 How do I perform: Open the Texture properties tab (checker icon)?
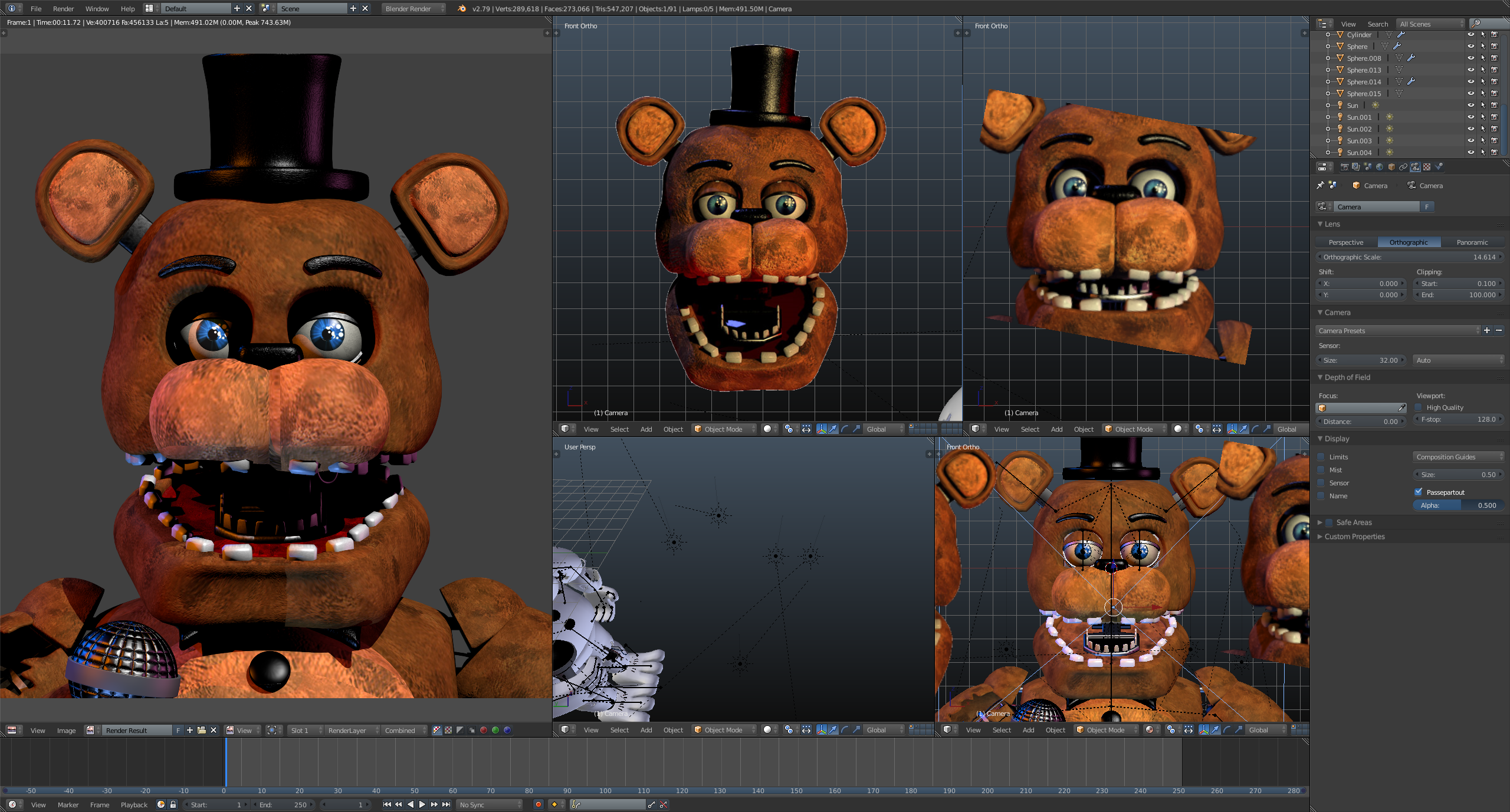click(1427, 167)
